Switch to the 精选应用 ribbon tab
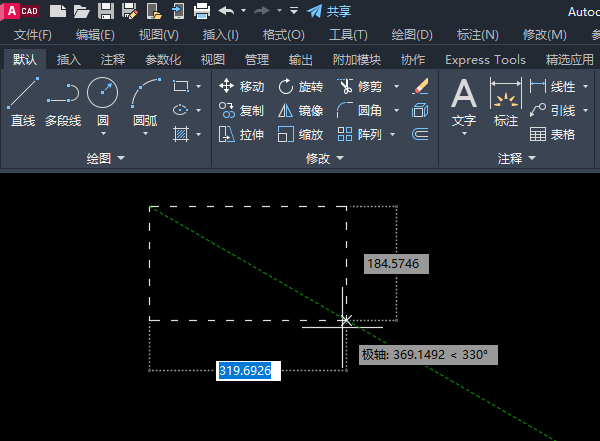The width and height of the screenshot is (600, 441). coord(570,59)
